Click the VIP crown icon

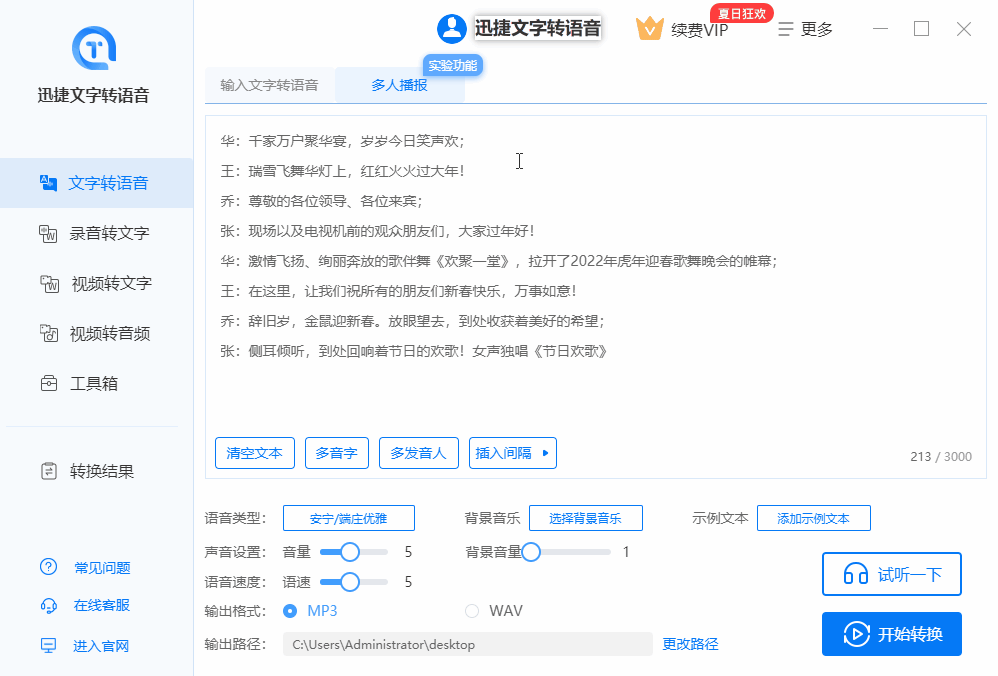coord(649,29)
